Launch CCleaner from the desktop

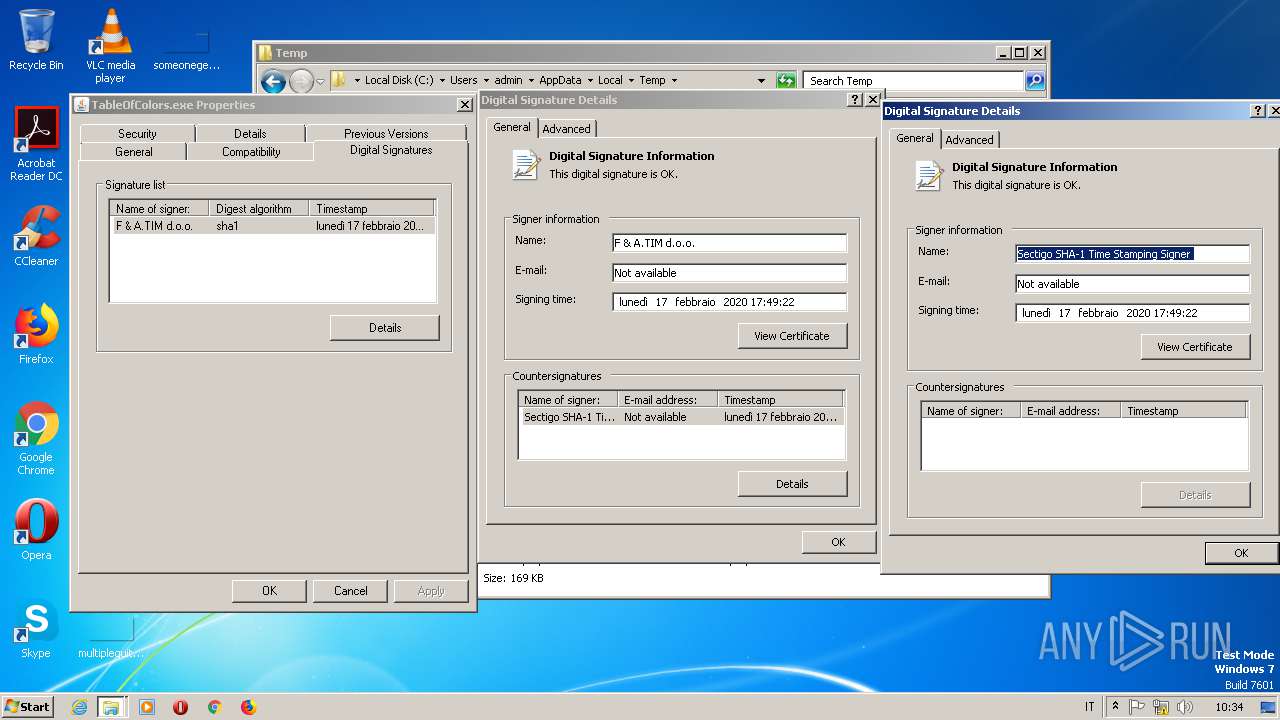36,236
